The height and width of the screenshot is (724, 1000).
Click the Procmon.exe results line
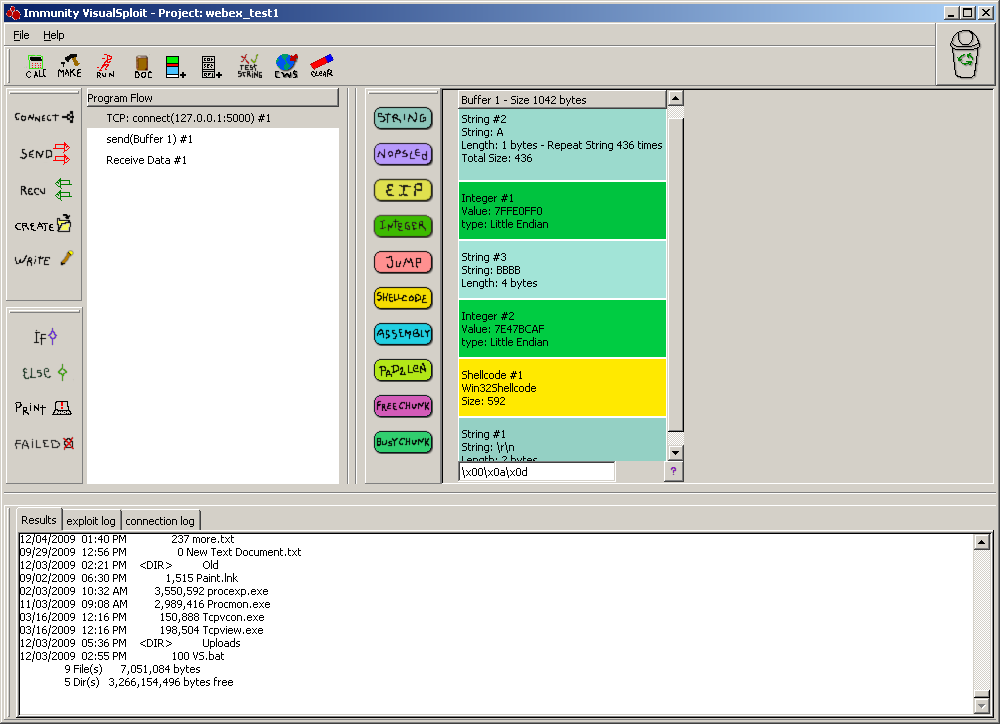coord(145,604)
